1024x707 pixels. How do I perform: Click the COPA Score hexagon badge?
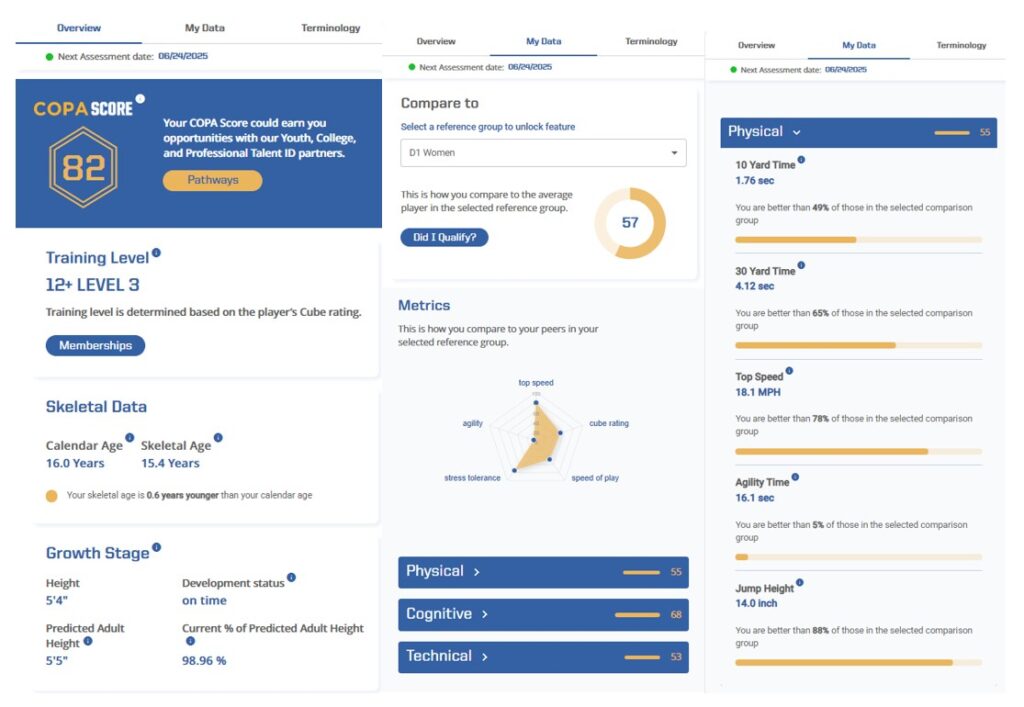point(84,167)
